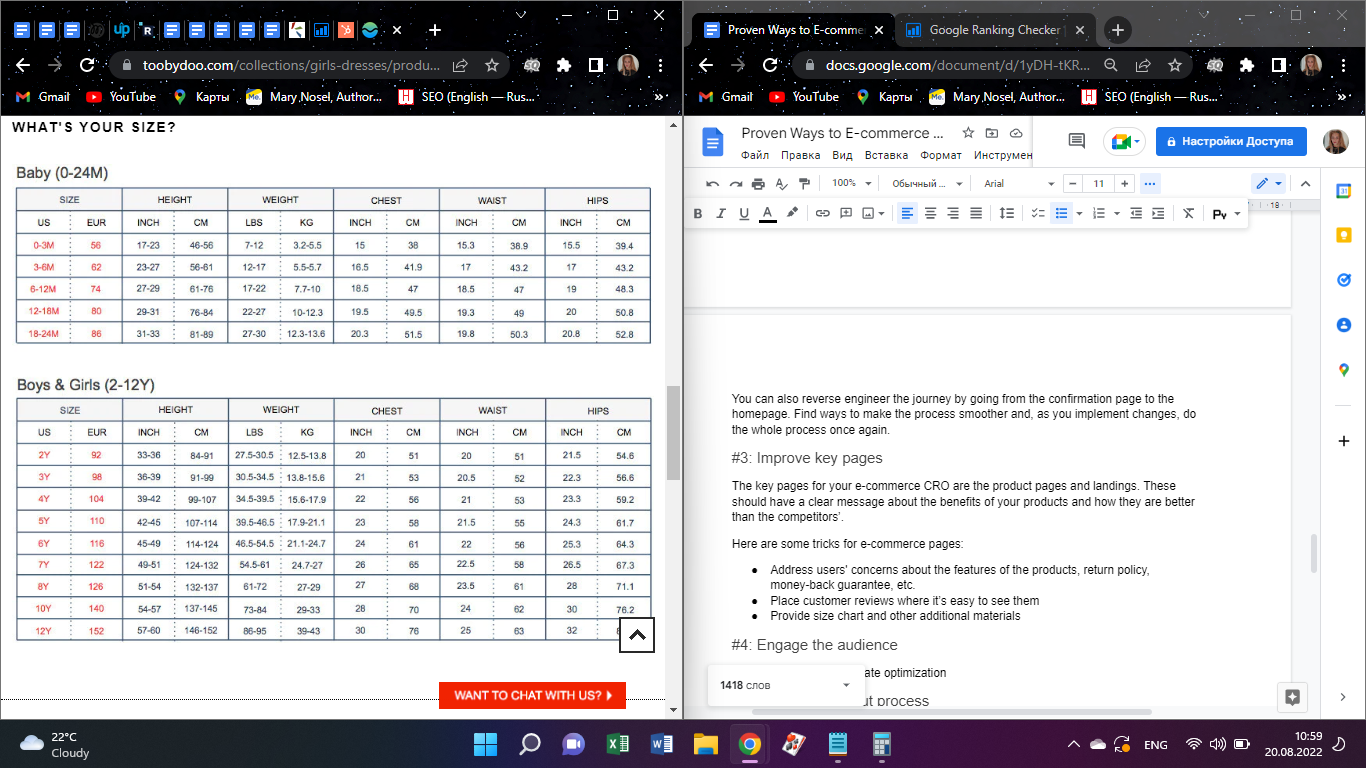Screen dimensions: 1366x768
Task: Justify text in Docs toolbar
Action: pos(976,213)
